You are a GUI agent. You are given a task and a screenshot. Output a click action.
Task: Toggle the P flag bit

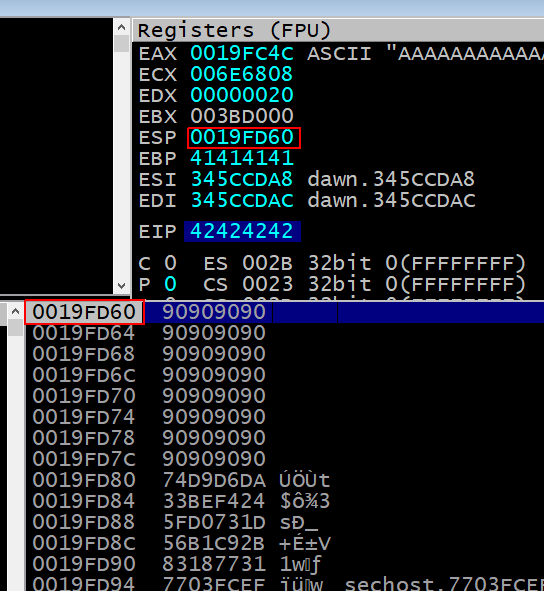tap(170, 284)
